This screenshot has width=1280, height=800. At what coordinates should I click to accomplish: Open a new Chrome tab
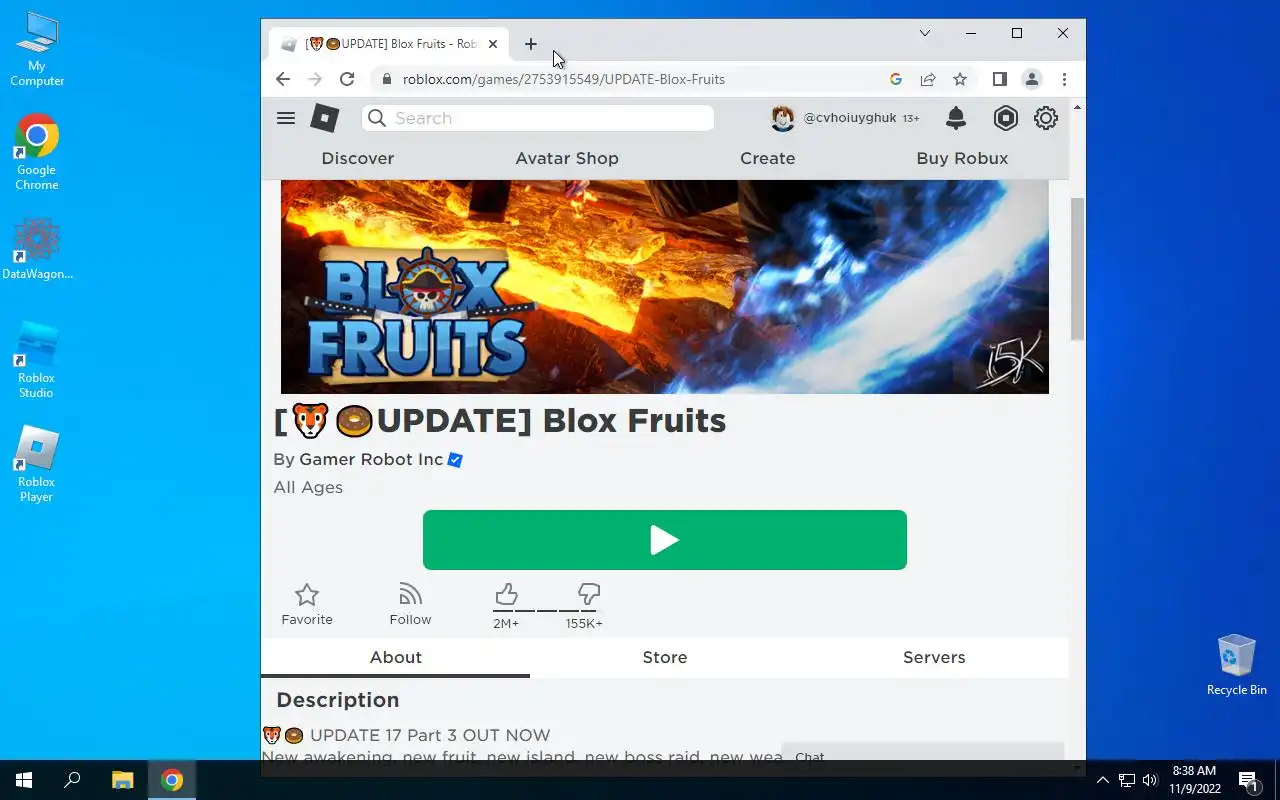pos(531,44)
